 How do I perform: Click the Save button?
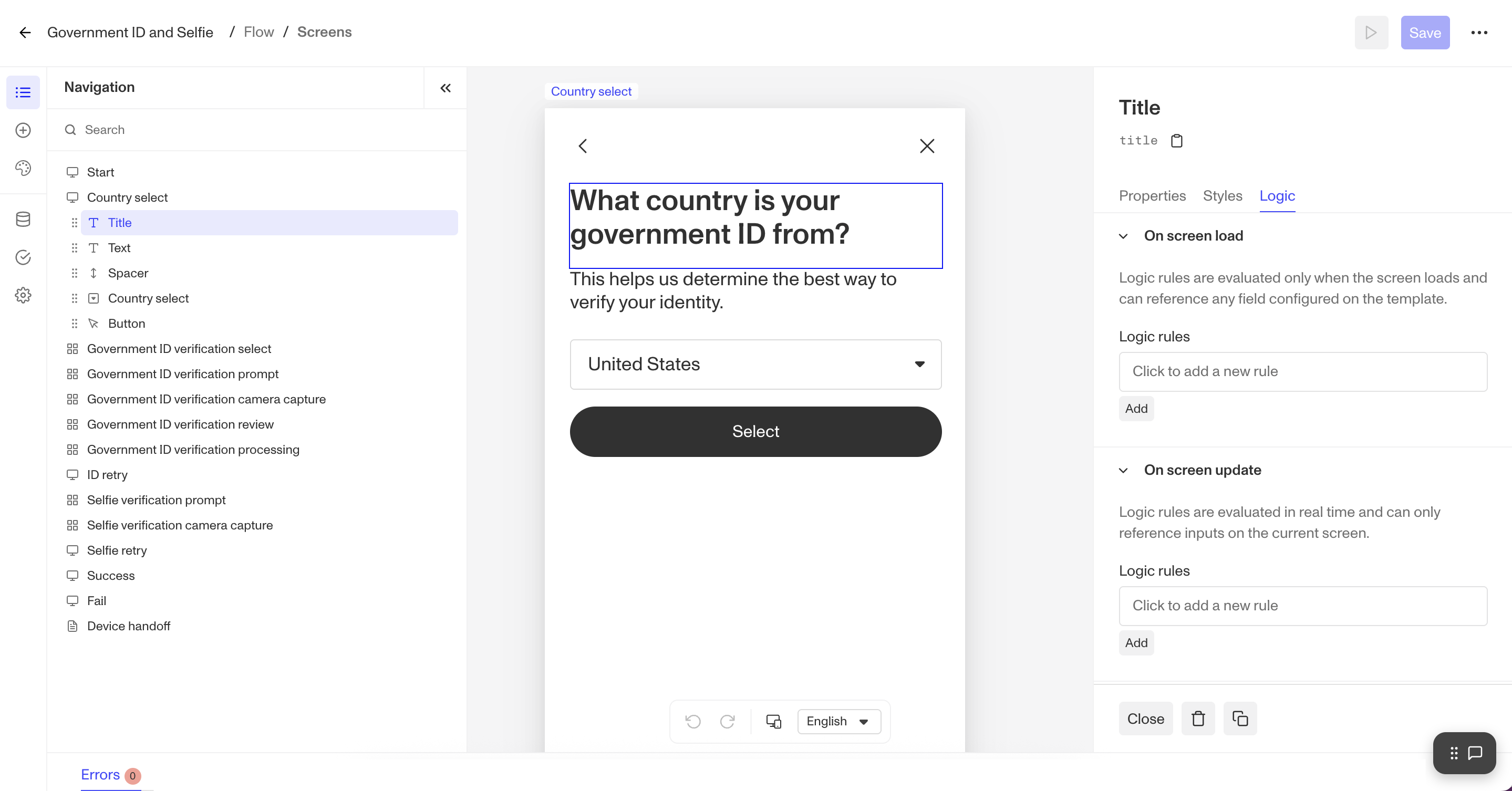[x=1425, y=33]
